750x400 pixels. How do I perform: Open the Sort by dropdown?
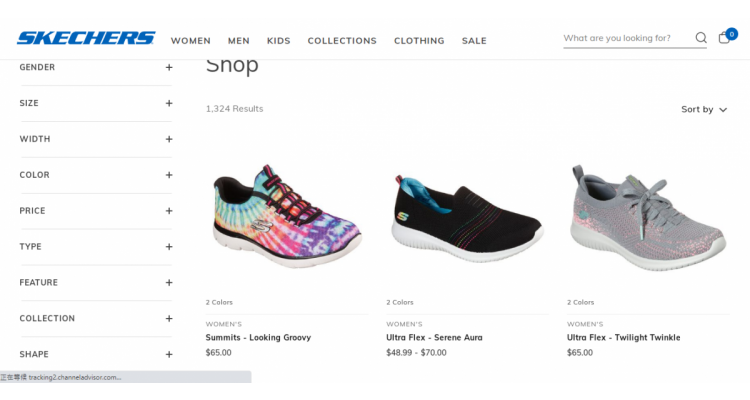click(704, 110)
